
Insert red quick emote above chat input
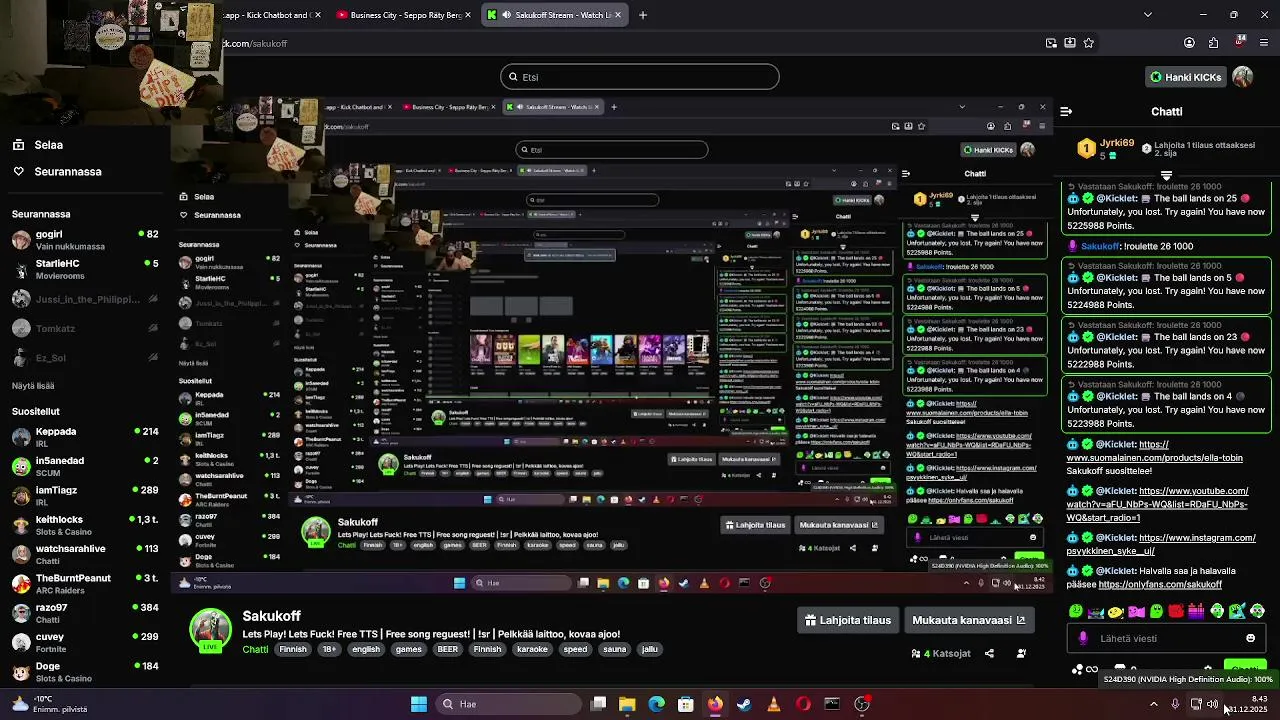(1176, 611)
